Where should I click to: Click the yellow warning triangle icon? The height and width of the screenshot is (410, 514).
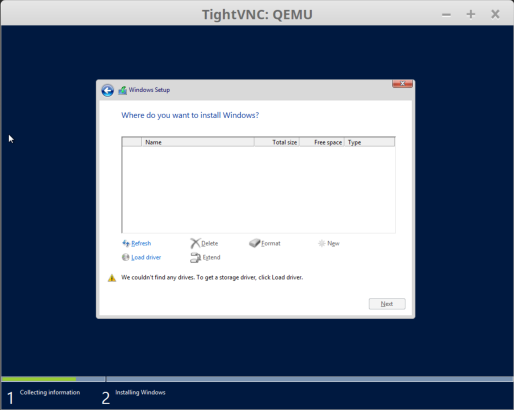[112, 278]
